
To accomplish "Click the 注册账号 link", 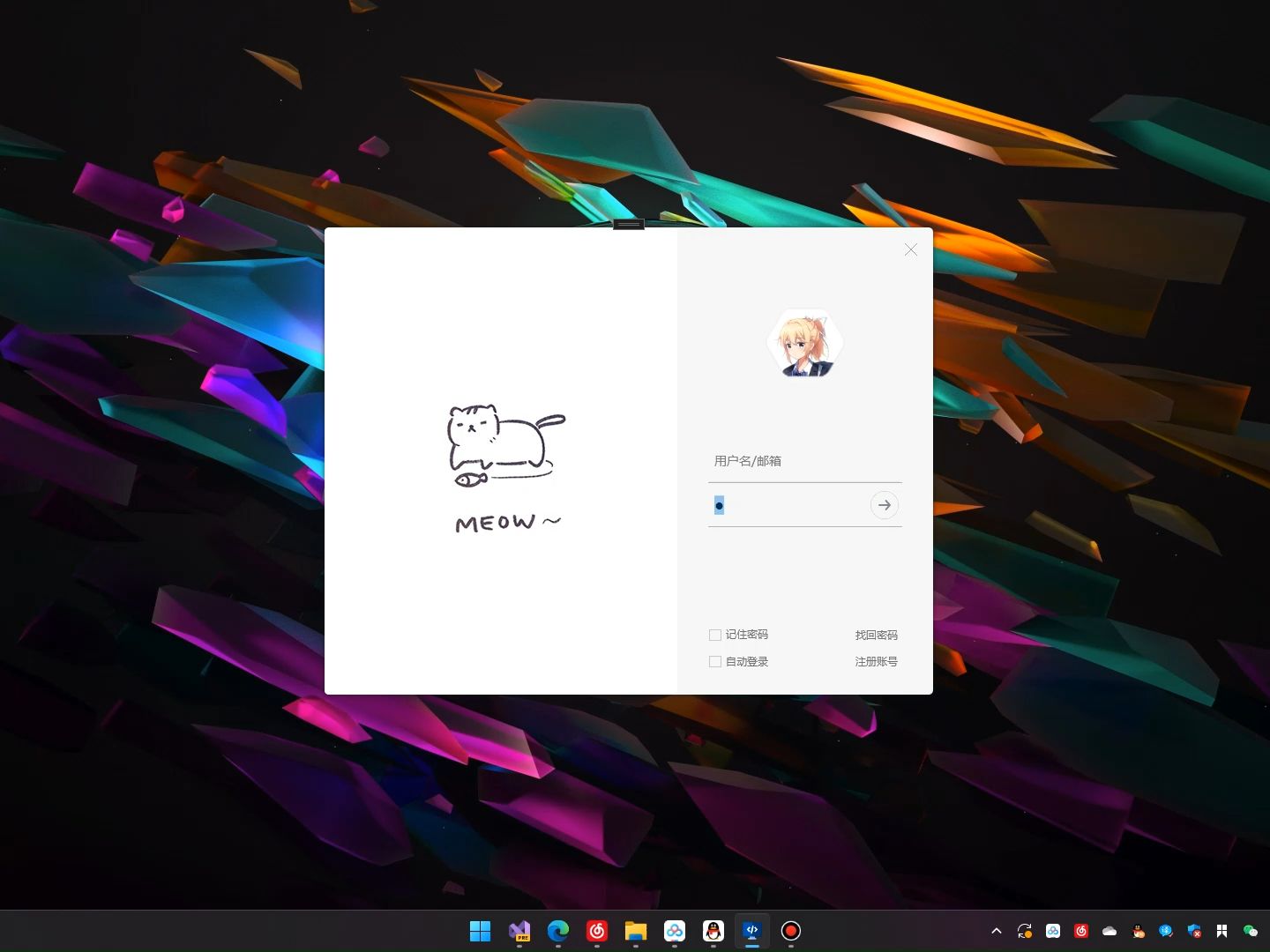I will click(x=876, y=661).
